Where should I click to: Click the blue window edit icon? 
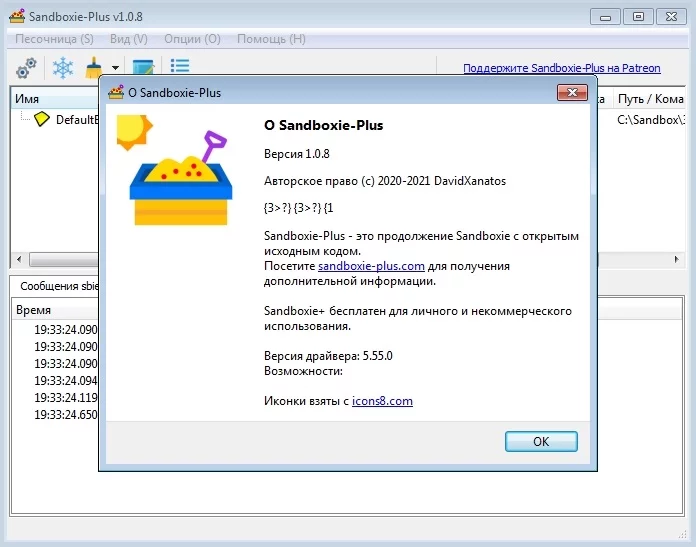(143, 67)
